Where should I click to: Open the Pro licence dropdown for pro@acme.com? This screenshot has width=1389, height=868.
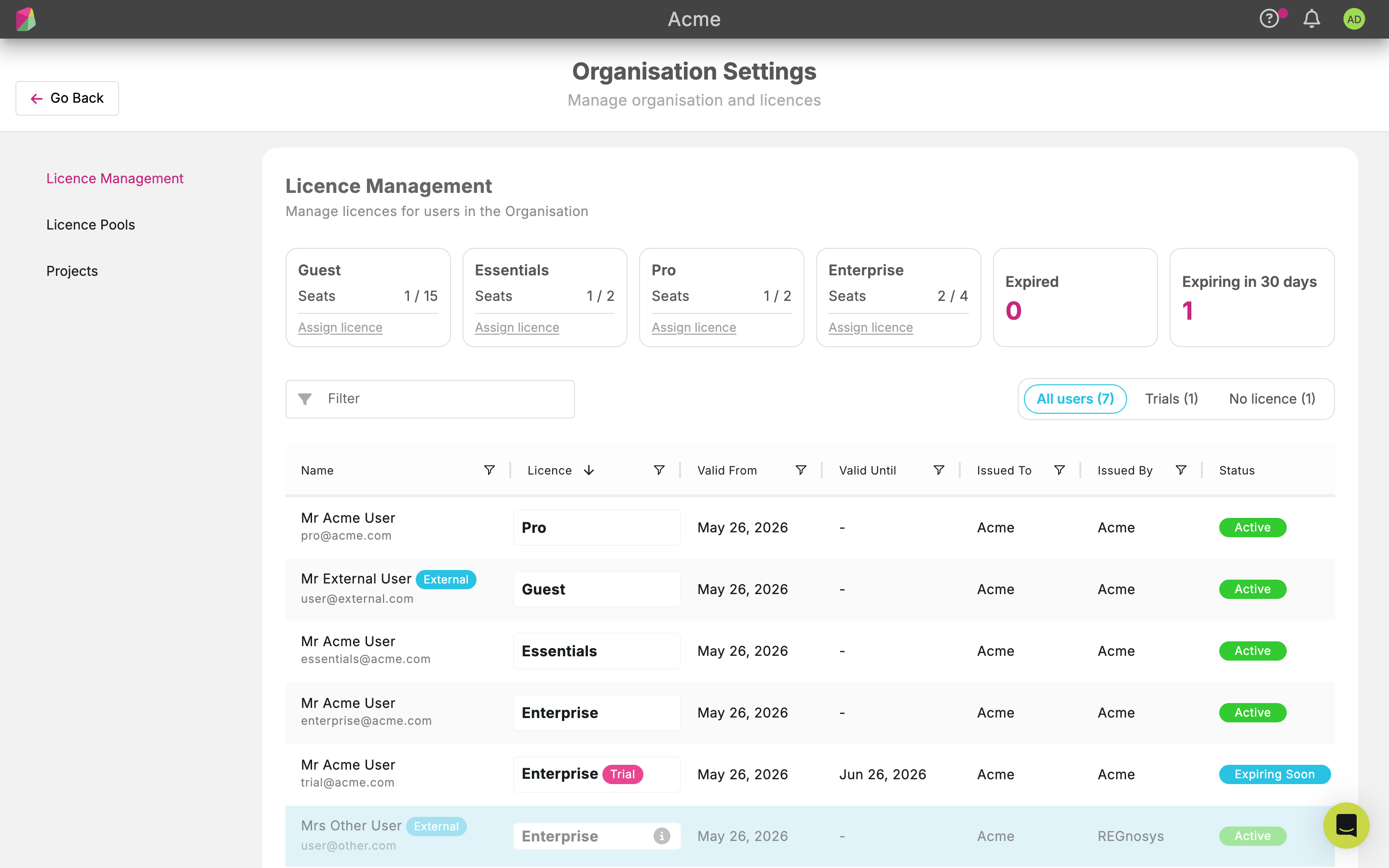coord(597,528)
